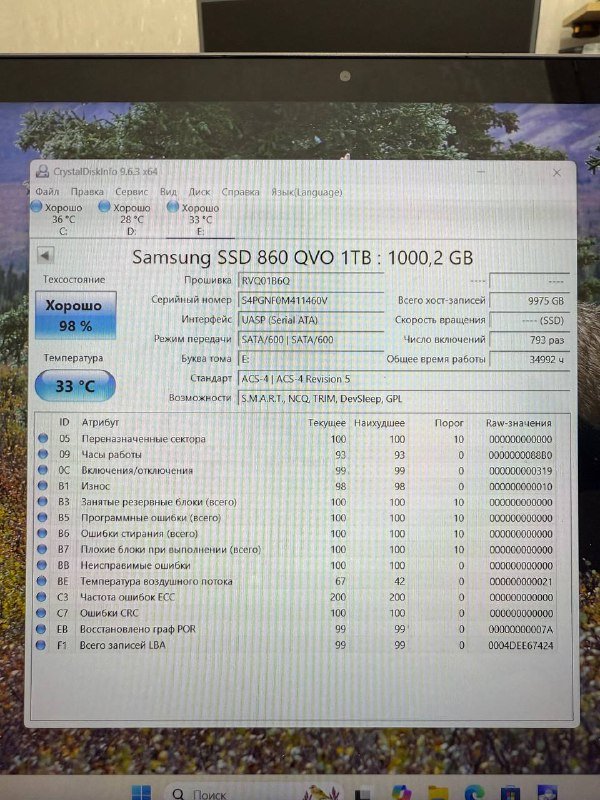Select the blue status orb for disk D:
Viewport: 600px width, 800px height.
(105, 207)
